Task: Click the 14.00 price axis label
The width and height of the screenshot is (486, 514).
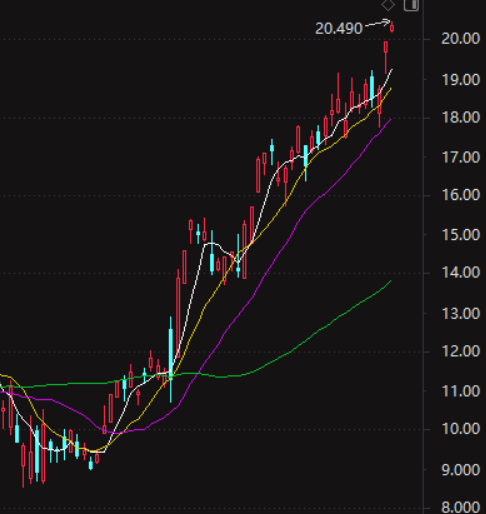Action: pyautogui.click(x=461, y=273)
